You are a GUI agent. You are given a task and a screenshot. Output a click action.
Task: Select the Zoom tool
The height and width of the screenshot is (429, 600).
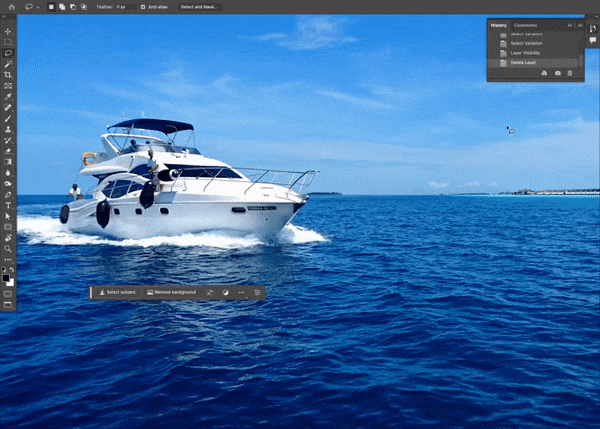[8, 249]
